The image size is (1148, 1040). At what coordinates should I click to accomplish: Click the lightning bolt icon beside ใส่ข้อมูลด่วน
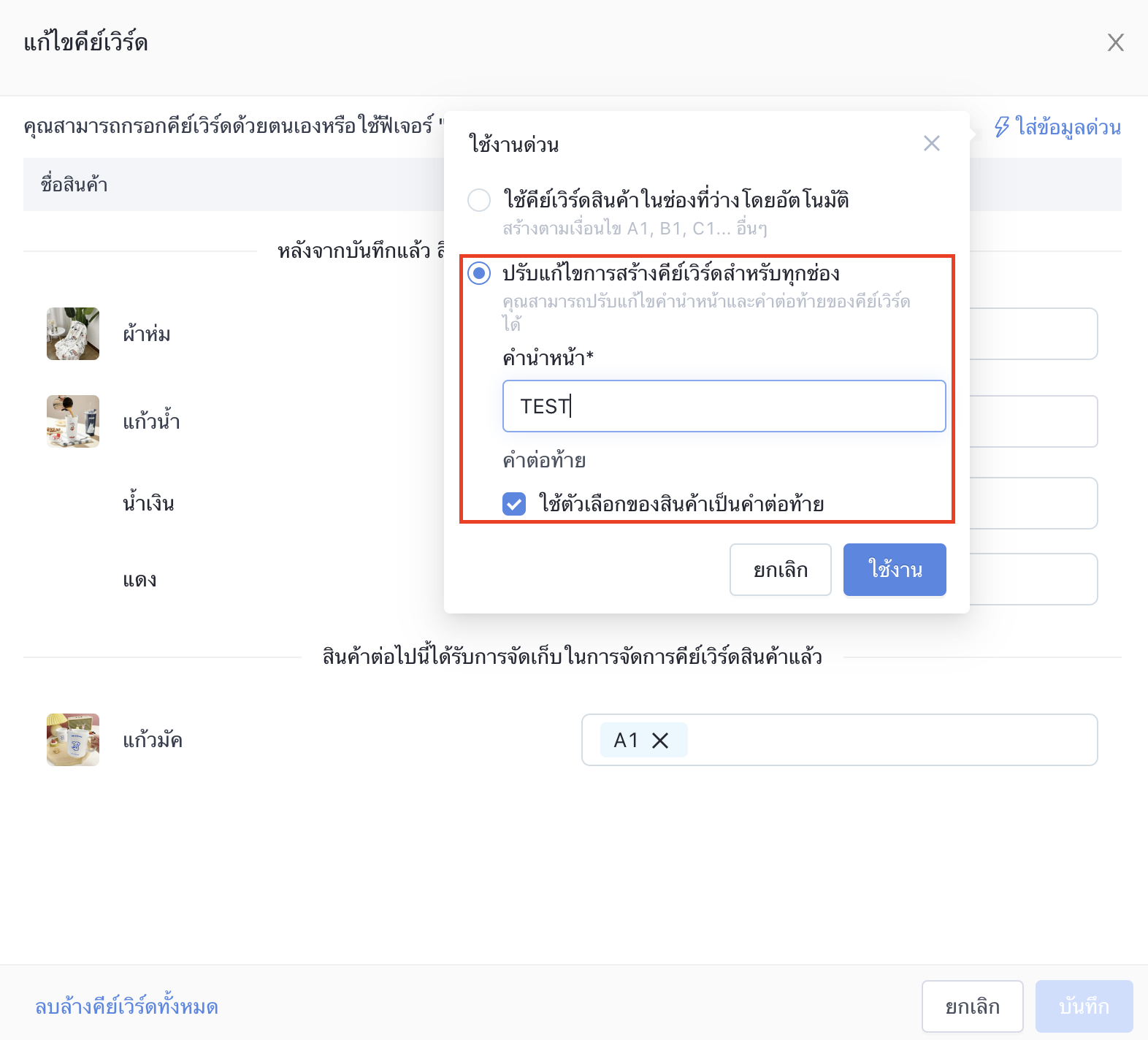(1002, 127)
